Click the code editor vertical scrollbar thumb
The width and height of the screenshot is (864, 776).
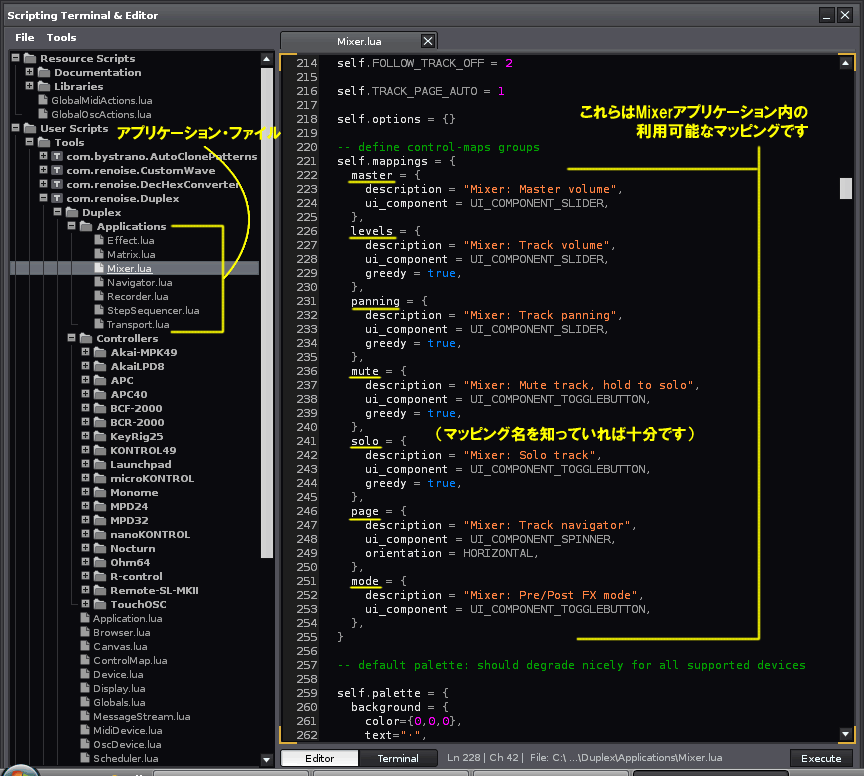click(846, 189)
